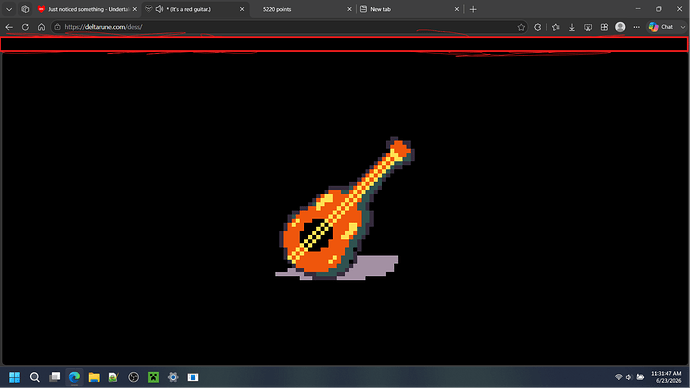Open the browser home page
The height and width of the screenshot is (388, 690).
41,27
